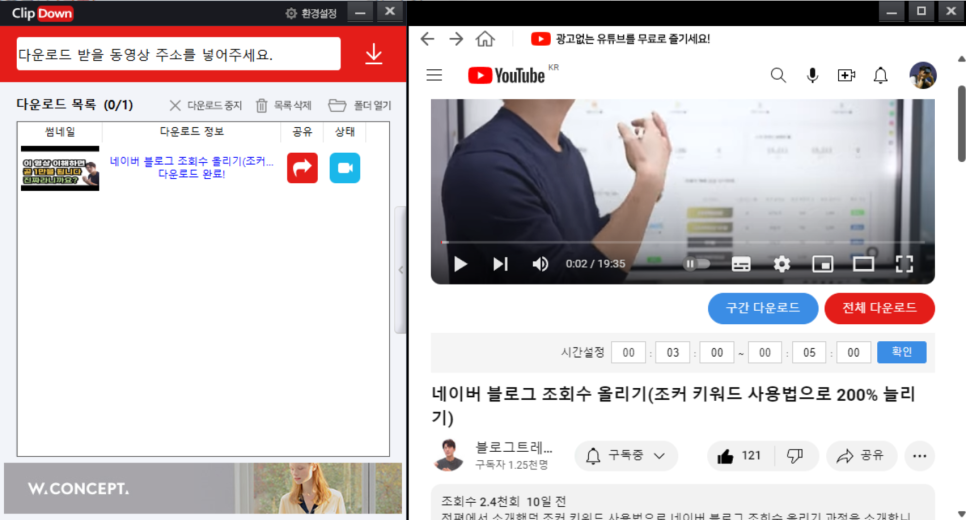The image size is (966, 520).
Task: Open YouTube notifications bell
Action: [880, 75]
